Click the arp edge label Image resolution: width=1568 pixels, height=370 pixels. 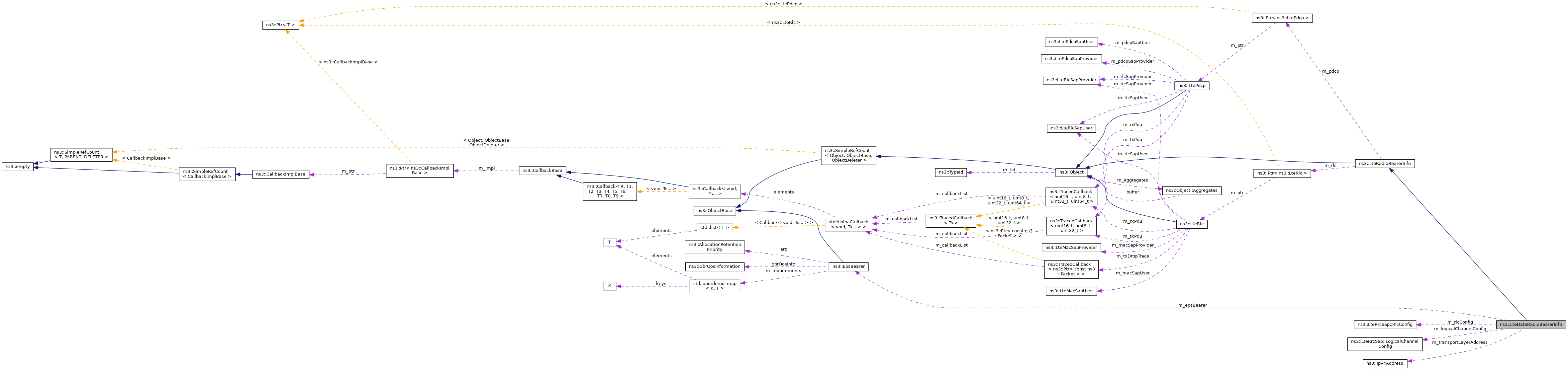tap(783, 249)
